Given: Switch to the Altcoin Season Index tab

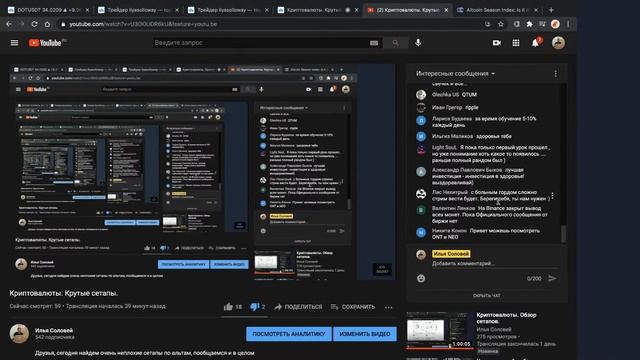Looking at the screenshot, I should point(497,10).
